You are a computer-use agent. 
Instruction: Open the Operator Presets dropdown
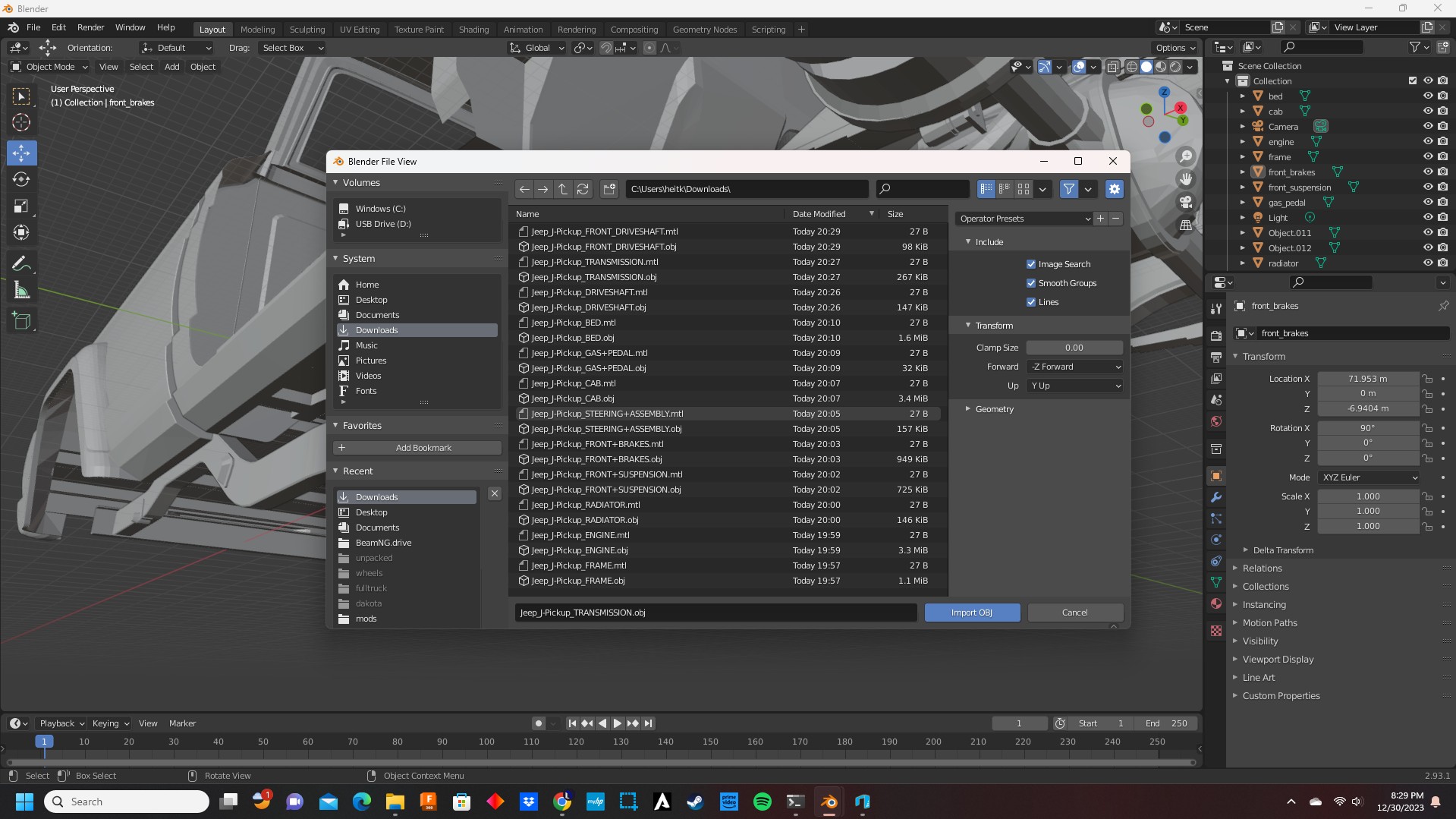pyautogui.click(x=1024, y=219)
